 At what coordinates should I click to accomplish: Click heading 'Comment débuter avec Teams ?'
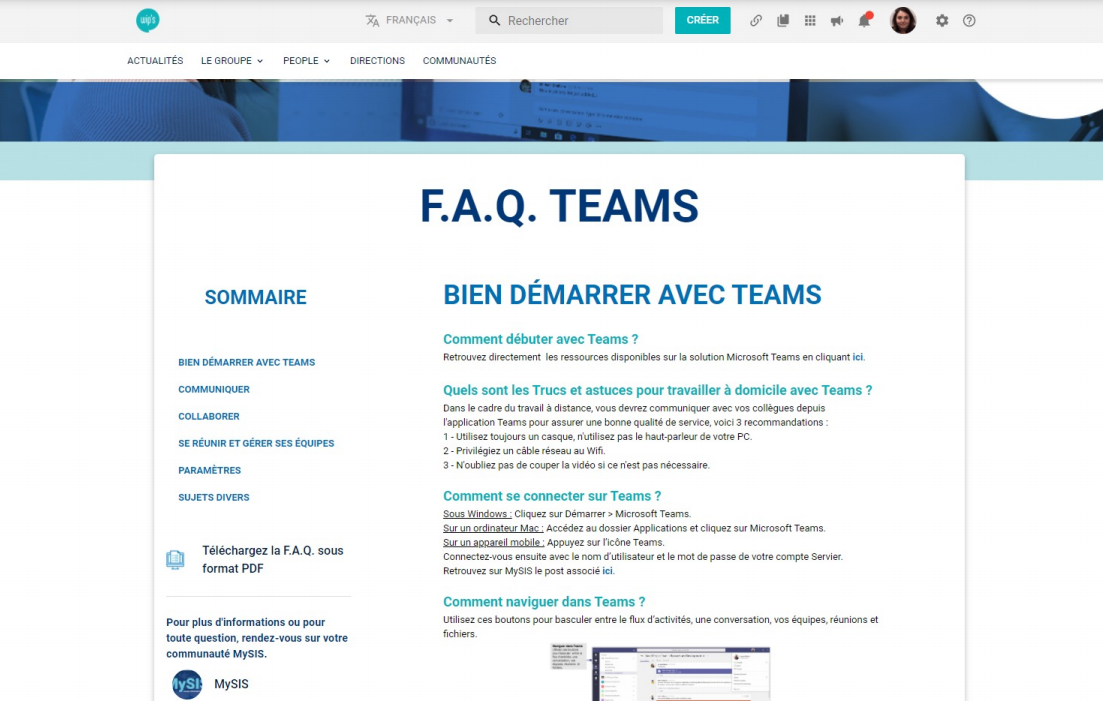click(x=540, y=339)
